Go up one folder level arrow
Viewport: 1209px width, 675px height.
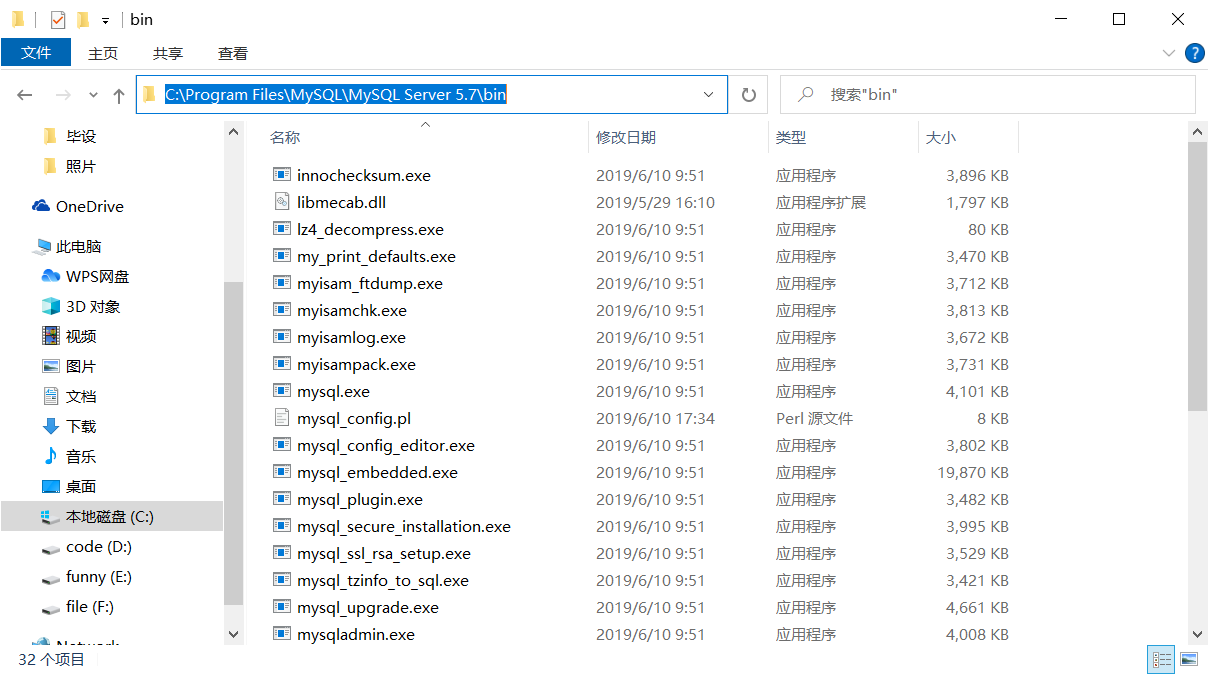tap(119, 95)
